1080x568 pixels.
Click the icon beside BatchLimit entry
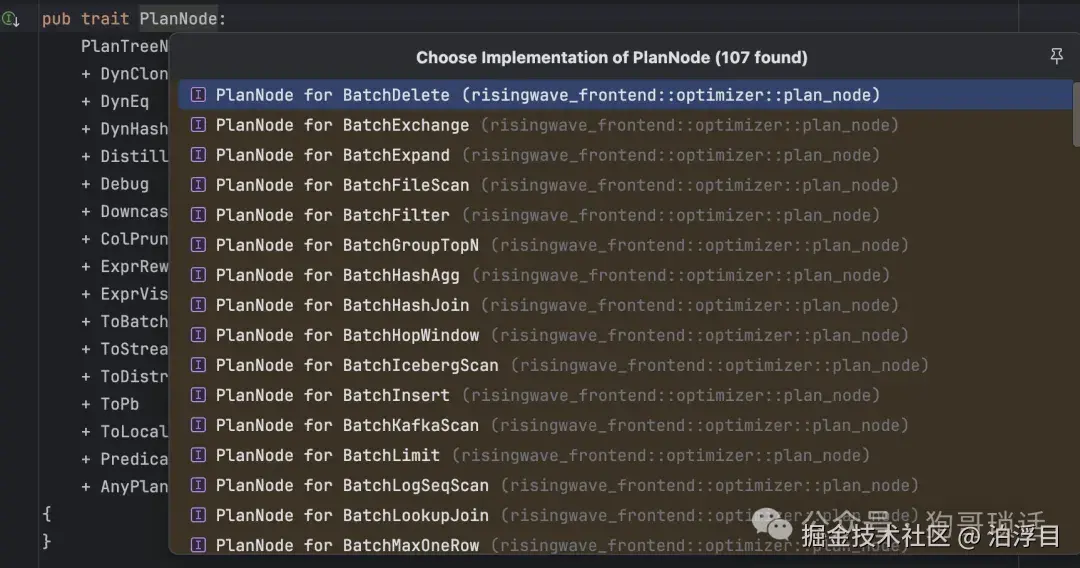(198, 455)
